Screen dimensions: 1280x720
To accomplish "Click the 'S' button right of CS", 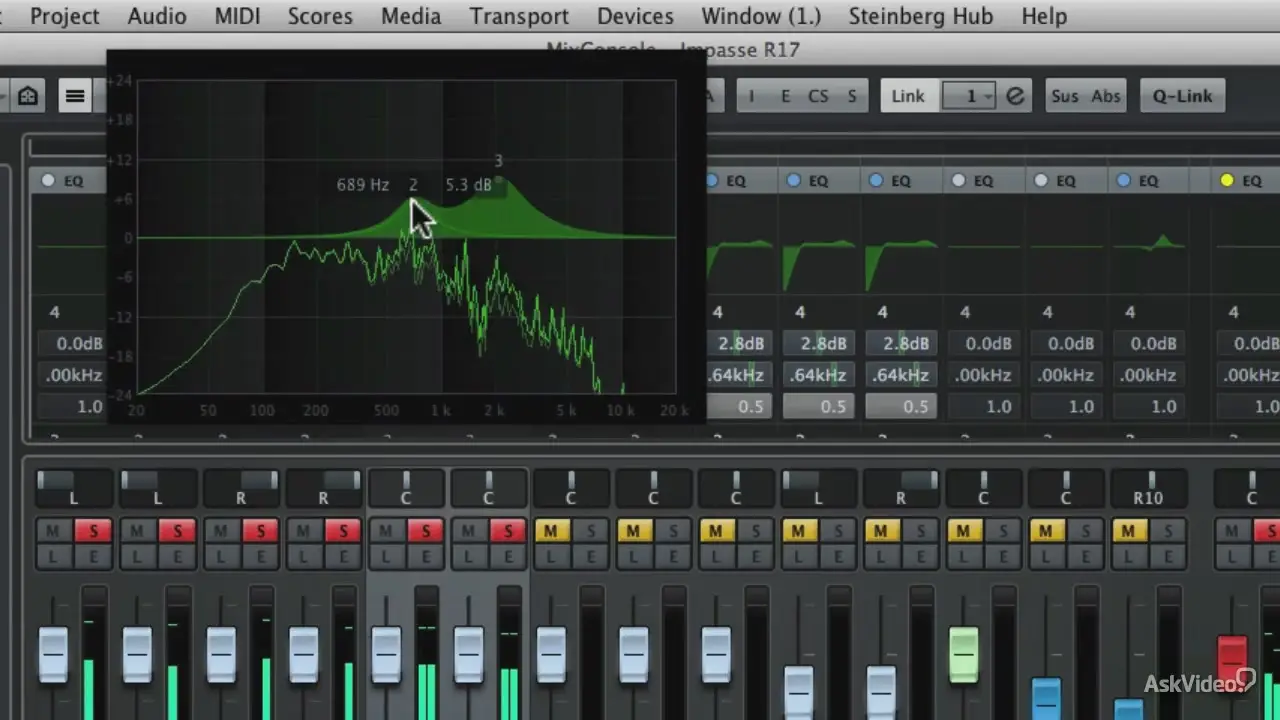I will [x=852, y=96].
